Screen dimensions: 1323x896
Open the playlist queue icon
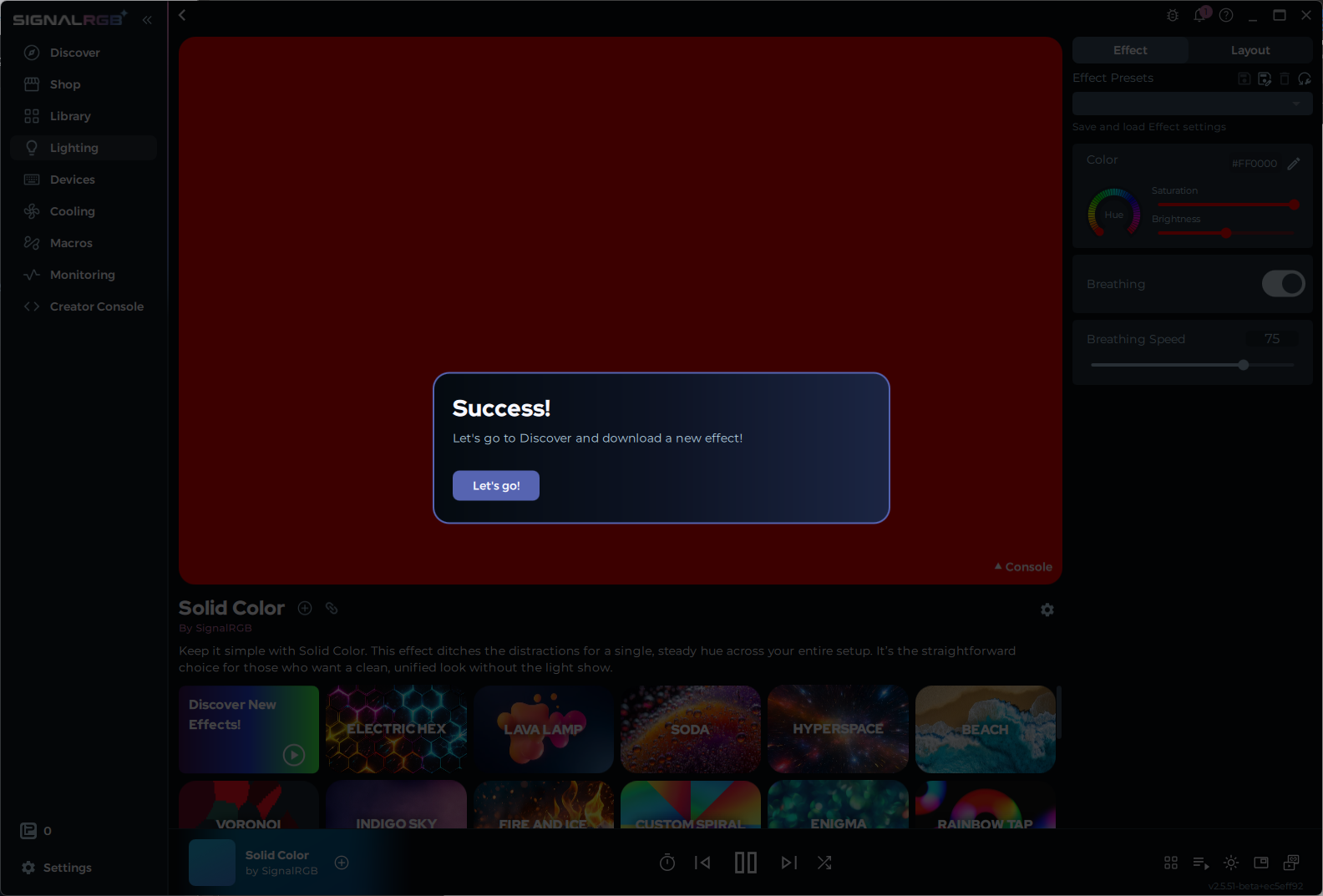pos(1201,863)
